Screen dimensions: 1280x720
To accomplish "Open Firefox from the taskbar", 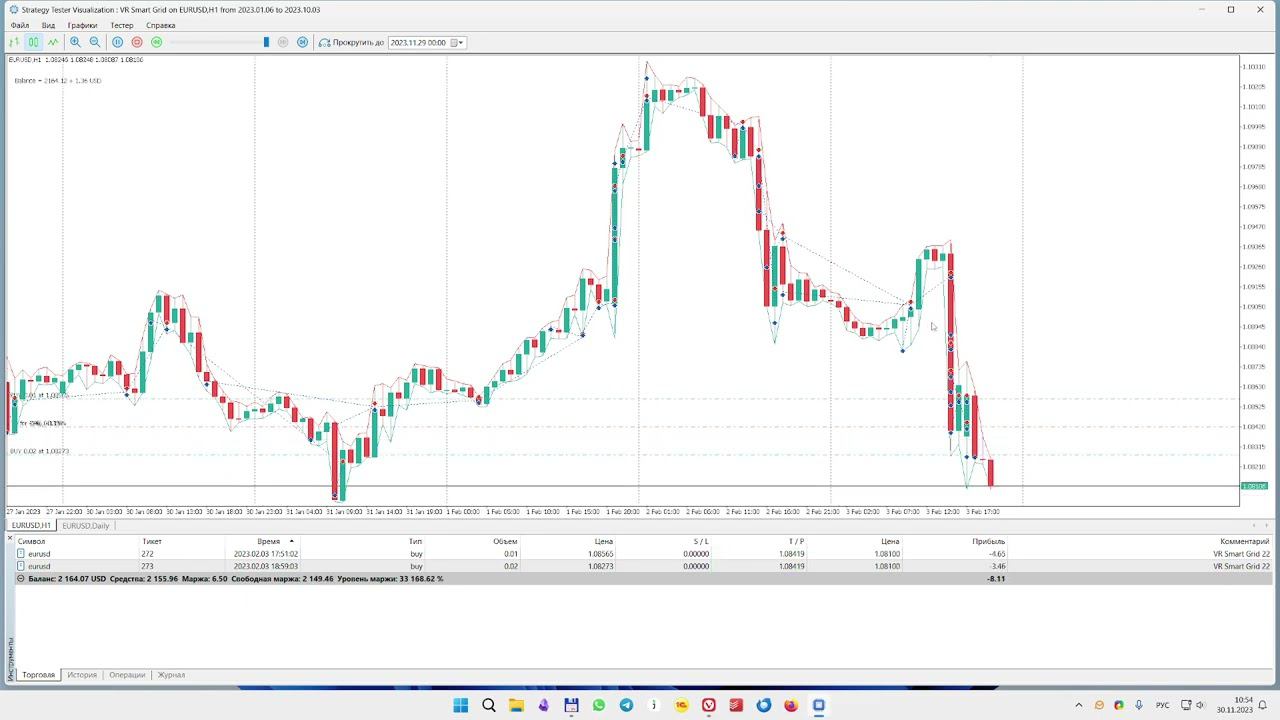I will coord(791,705).
